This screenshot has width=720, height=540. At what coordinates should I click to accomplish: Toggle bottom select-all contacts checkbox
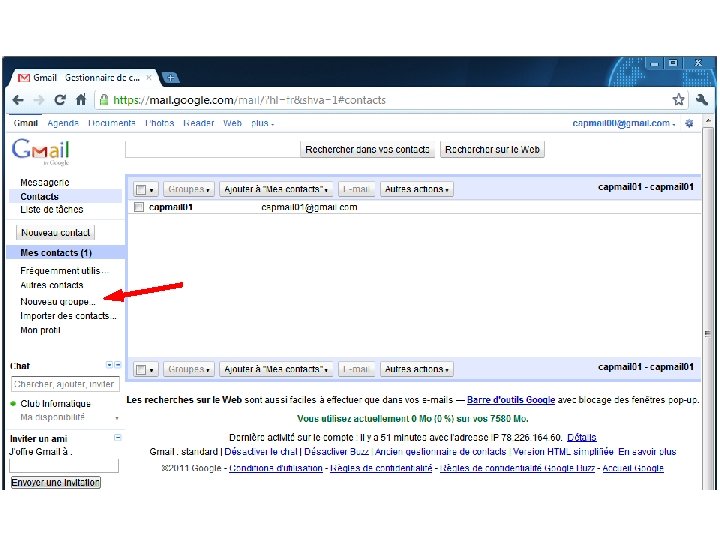[141, 369]
